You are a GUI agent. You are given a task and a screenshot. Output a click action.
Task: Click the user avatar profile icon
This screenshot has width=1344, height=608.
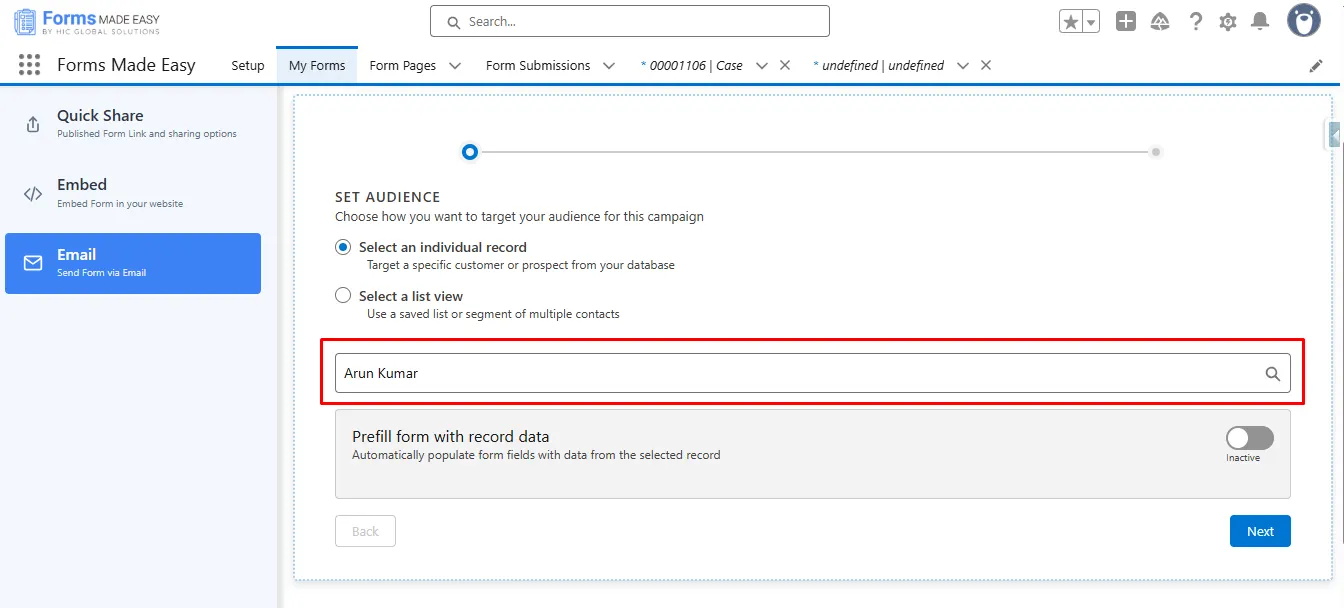click(x=1304, y=20)
